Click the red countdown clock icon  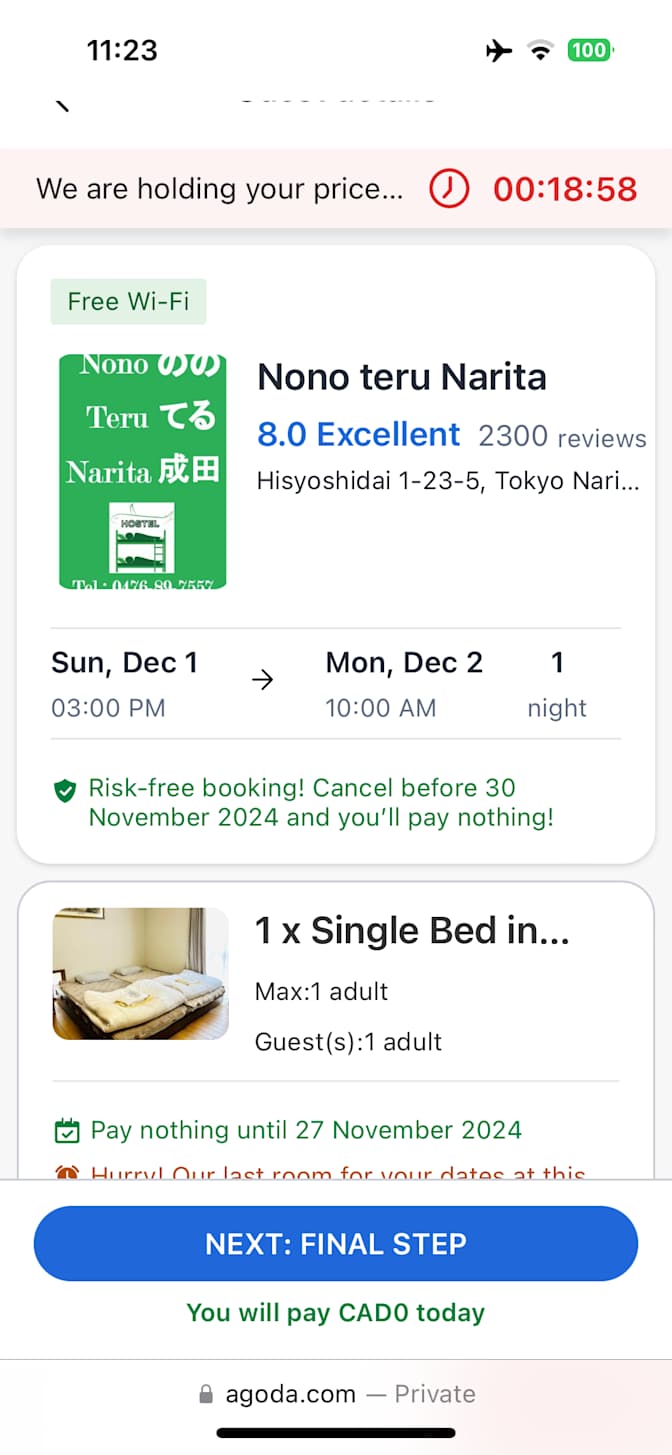point(449,188)
